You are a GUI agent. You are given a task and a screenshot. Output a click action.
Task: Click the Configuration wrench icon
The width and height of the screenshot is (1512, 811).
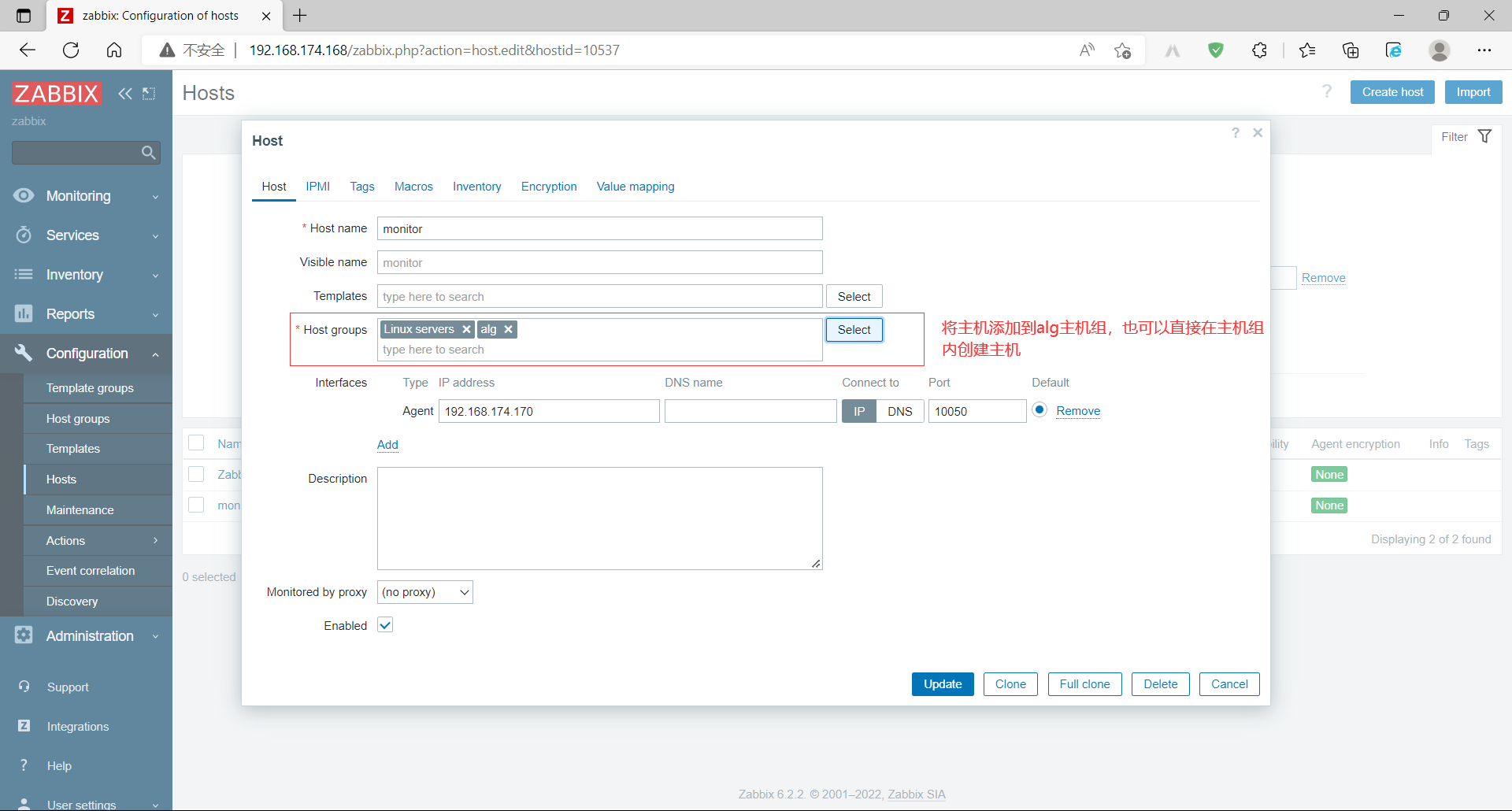[x=24, y=353]
